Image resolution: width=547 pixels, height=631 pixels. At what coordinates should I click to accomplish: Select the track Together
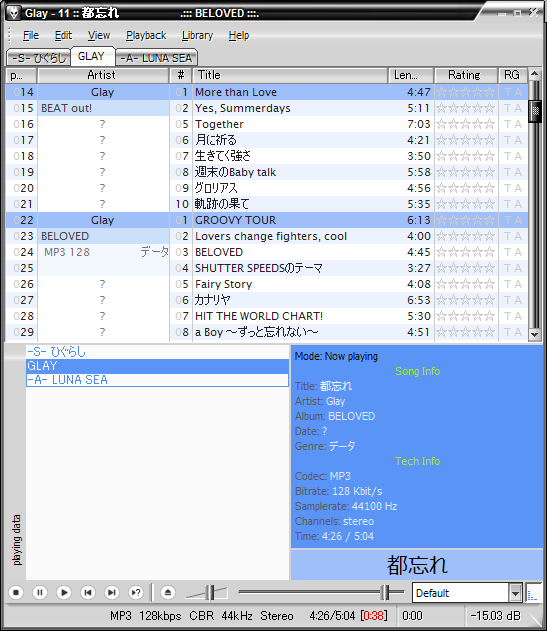click(x=219, y=124)
